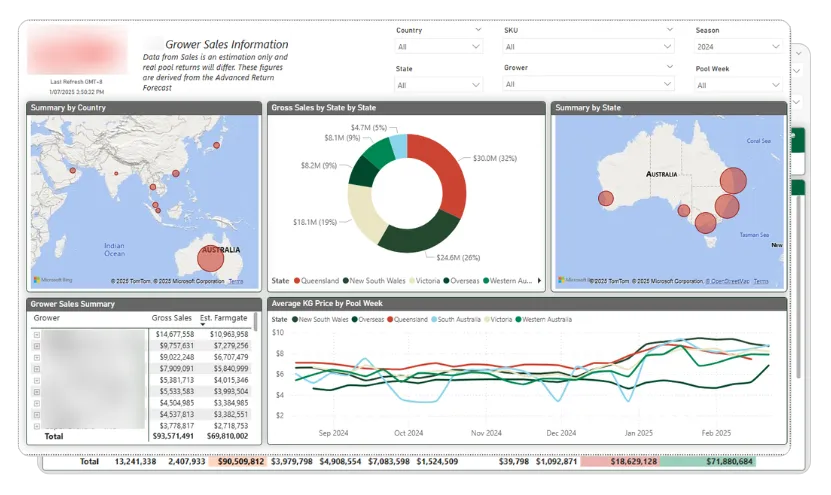This screenshot has width=831, height=495.
Task: Click the Average KG Price by Pool Week title
Action: coord(327,304)
